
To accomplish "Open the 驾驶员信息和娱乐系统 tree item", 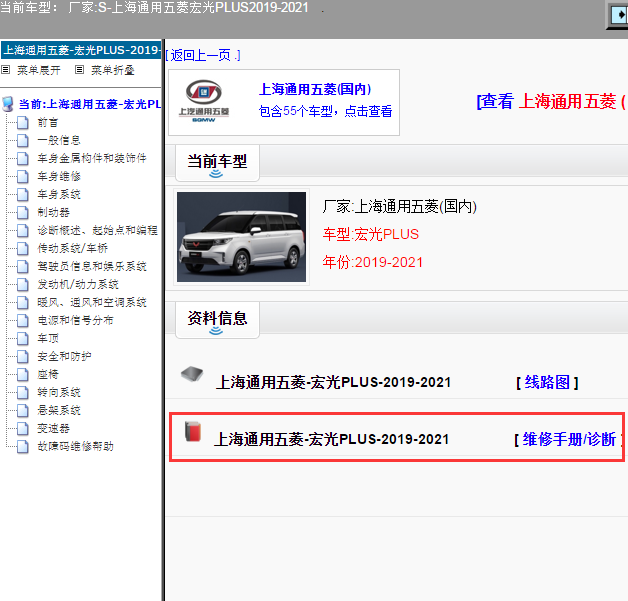I will (92, 266).
